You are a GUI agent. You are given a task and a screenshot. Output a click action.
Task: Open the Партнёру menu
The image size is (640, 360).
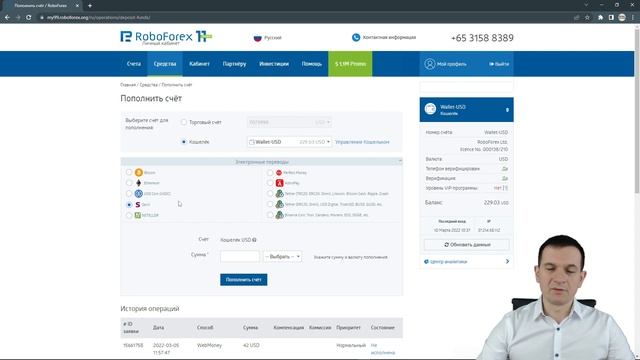pos(234,64)
